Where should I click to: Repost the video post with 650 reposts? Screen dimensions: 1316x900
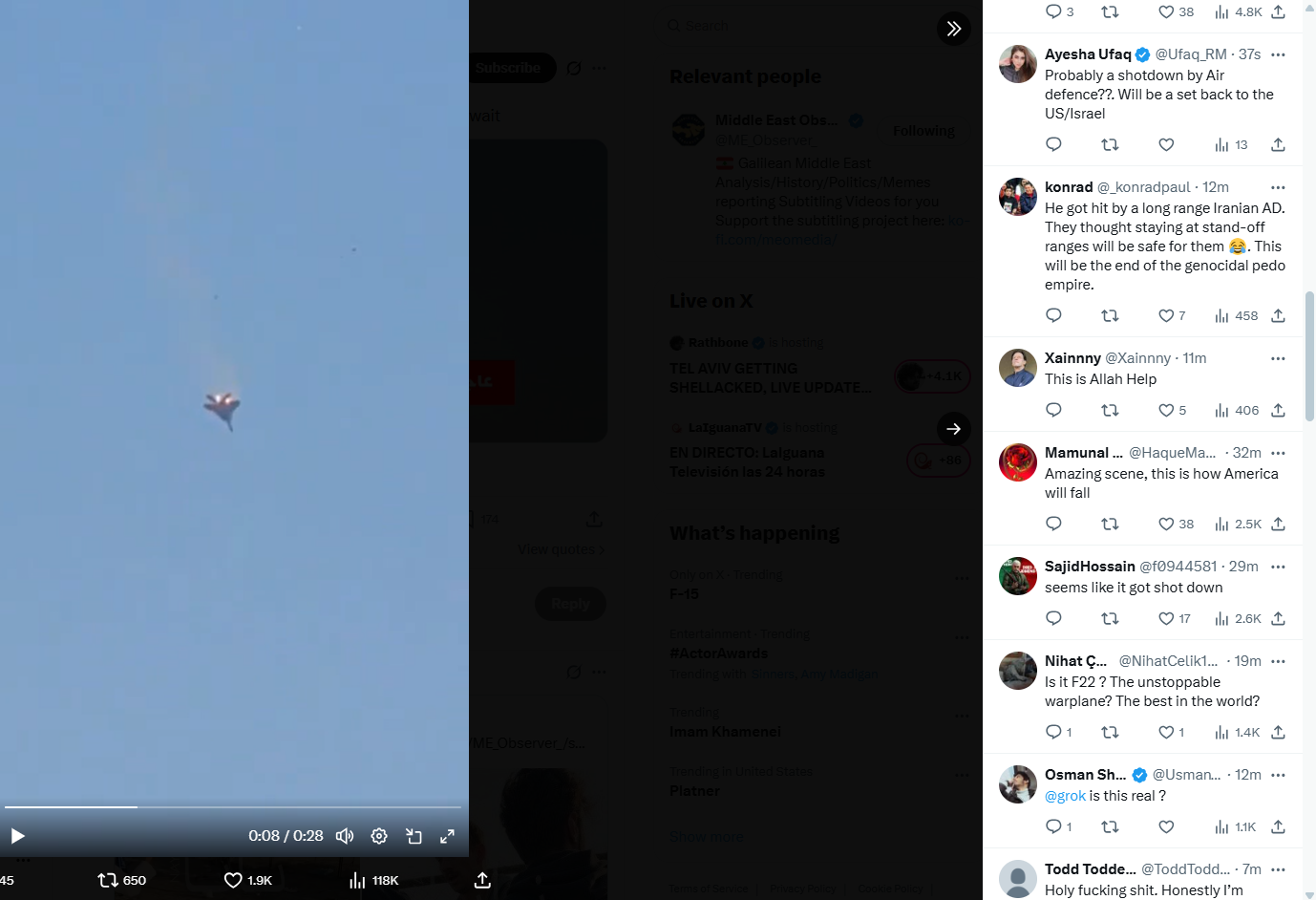pyautogui.click(x=122, y=880)
